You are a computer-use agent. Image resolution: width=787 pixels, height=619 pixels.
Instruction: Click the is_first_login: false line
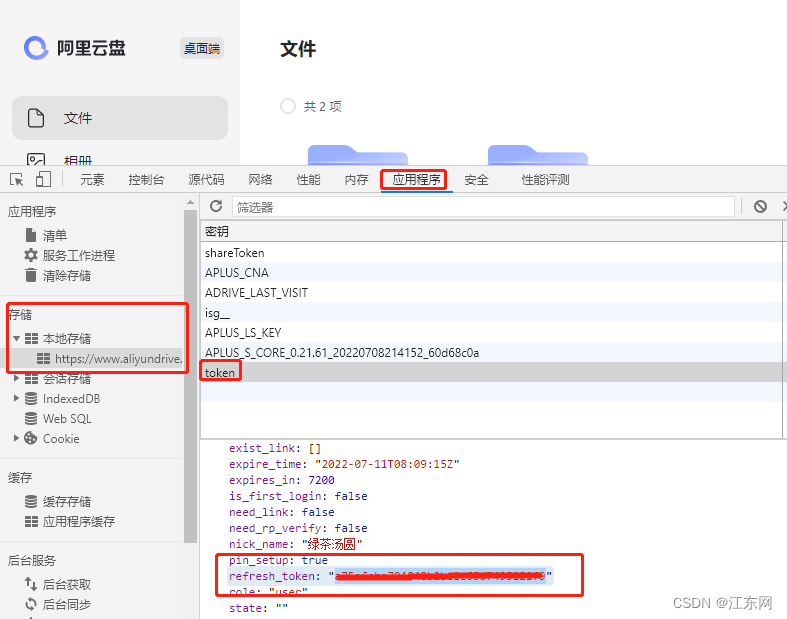tap(298, 496)
